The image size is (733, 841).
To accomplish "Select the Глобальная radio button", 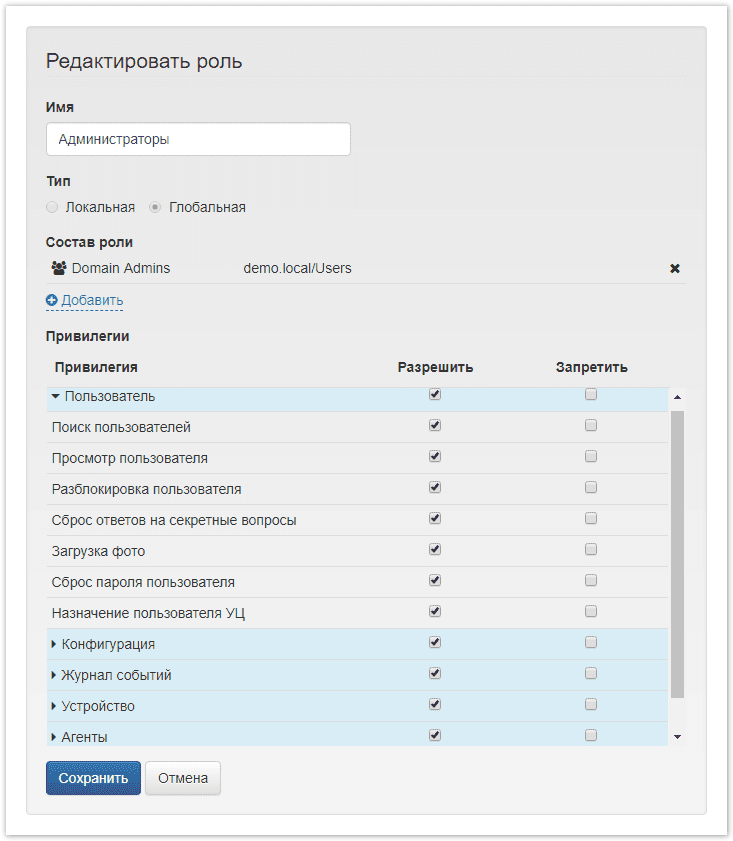I will click(155, 207).
